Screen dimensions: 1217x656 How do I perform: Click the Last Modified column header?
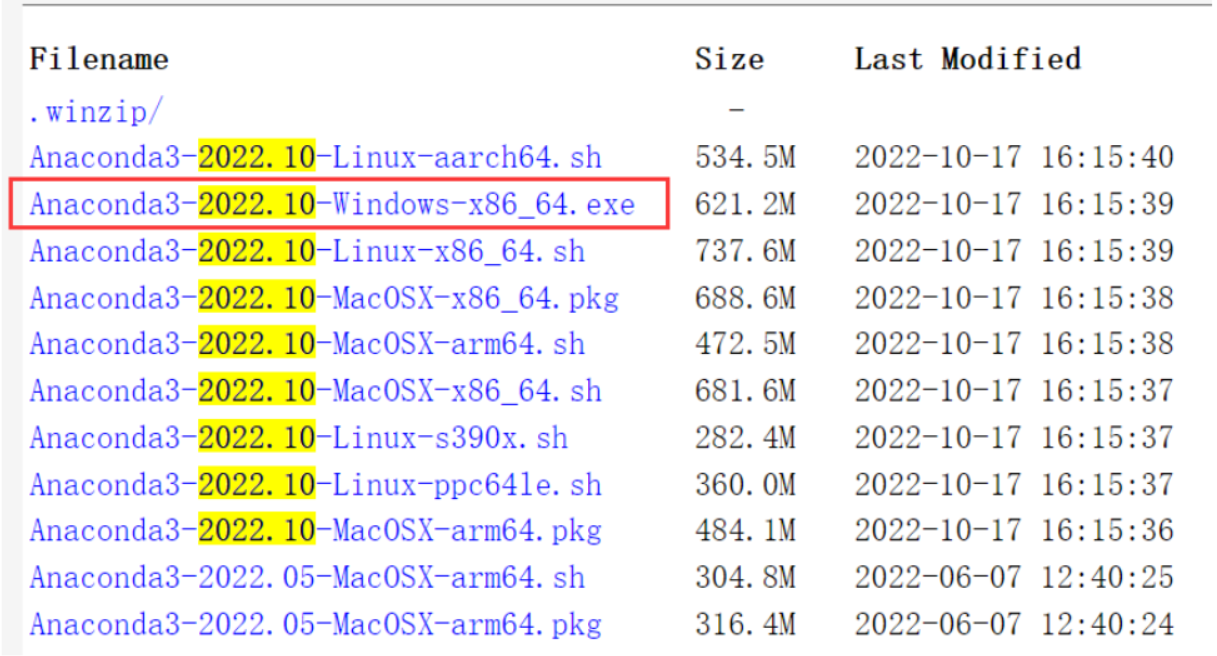(968, 59)
